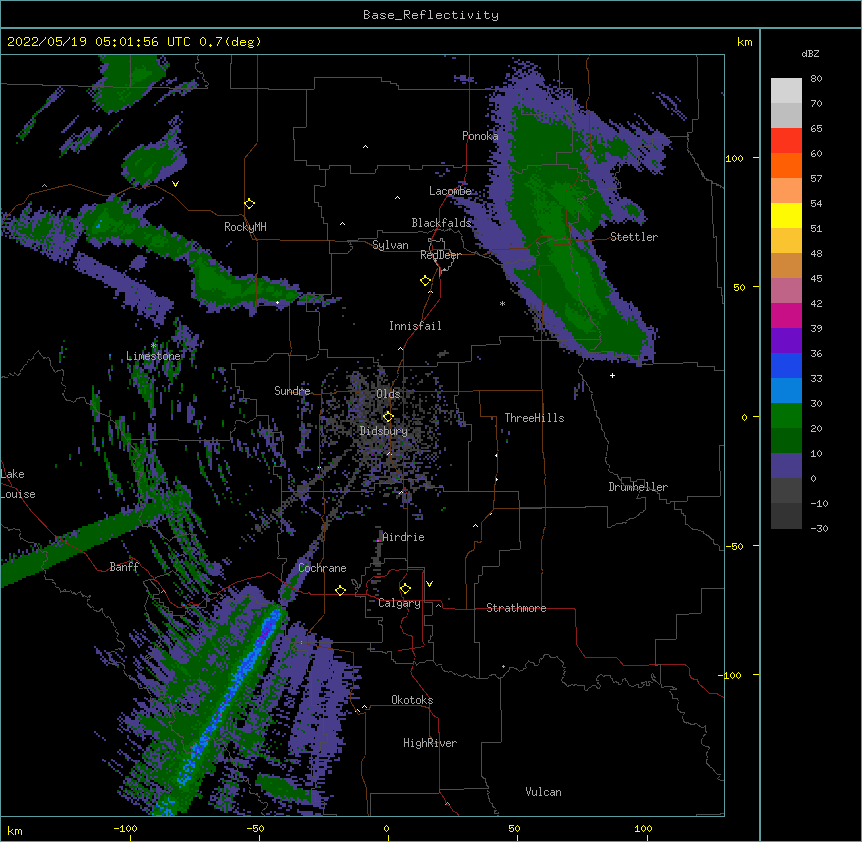Click the Okotoks label
The height and width of the screenshot is (842, 862).
click(x=412, y=700)
